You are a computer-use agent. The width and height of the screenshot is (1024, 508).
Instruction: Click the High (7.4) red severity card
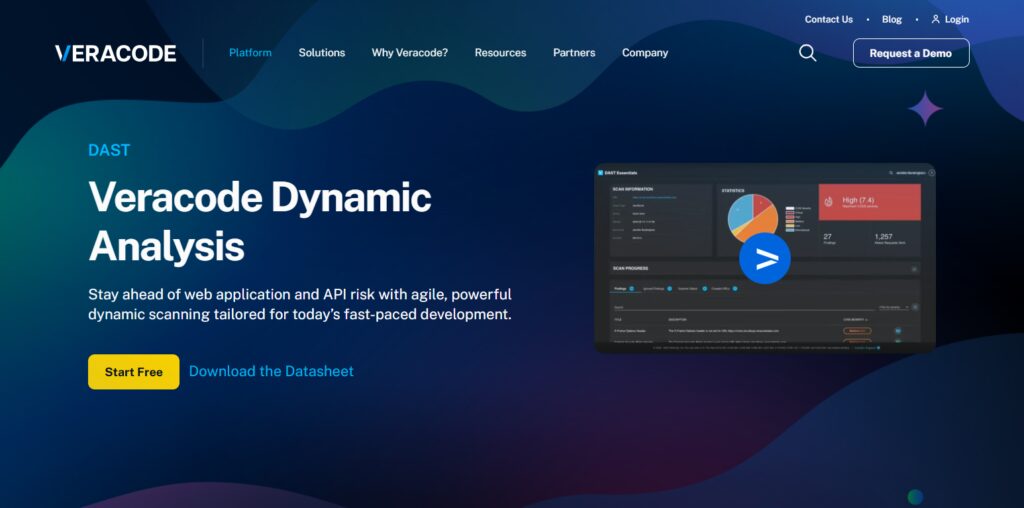(870, 202)
